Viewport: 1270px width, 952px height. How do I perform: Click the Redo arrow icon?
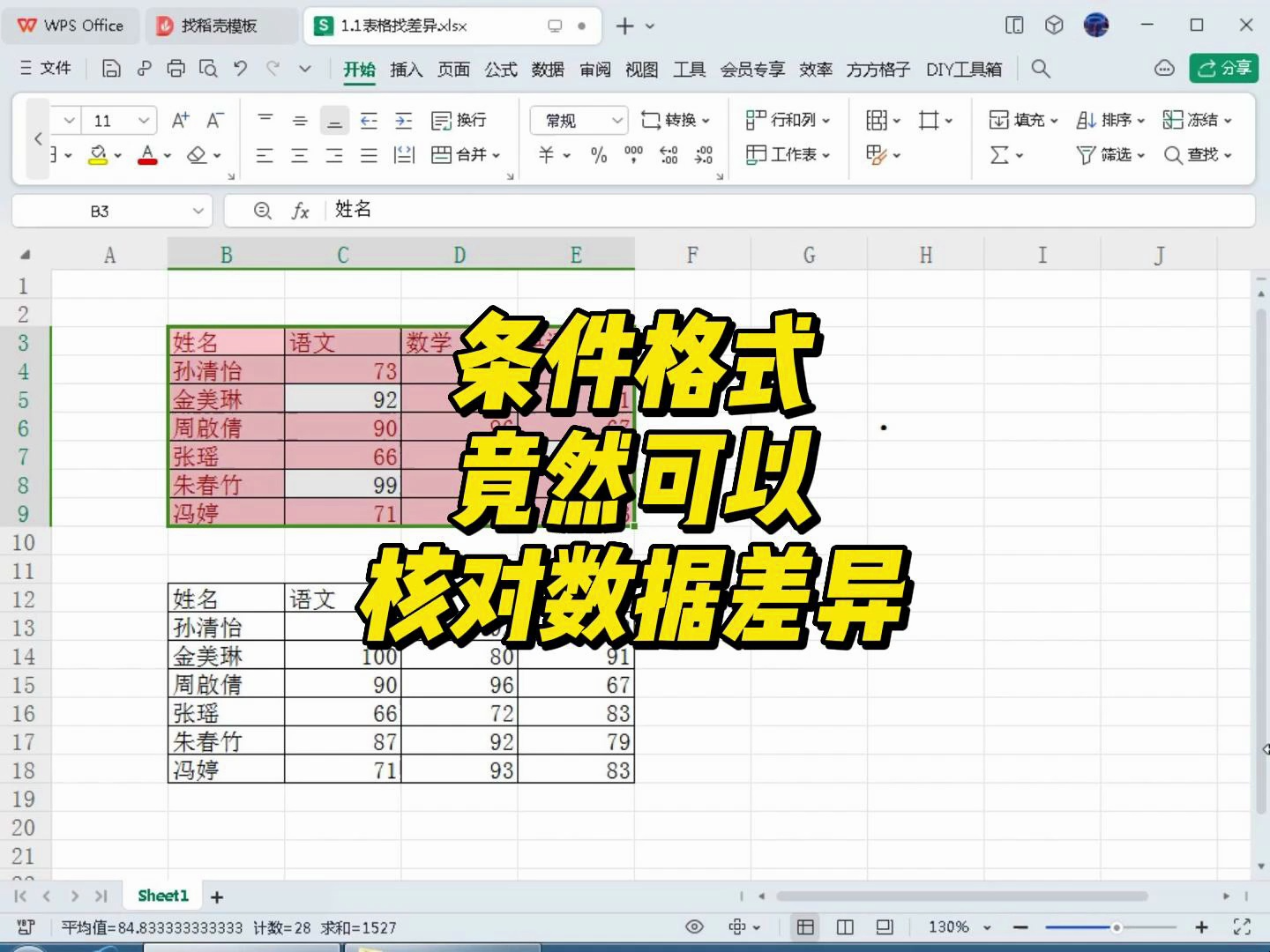point(273,69)
